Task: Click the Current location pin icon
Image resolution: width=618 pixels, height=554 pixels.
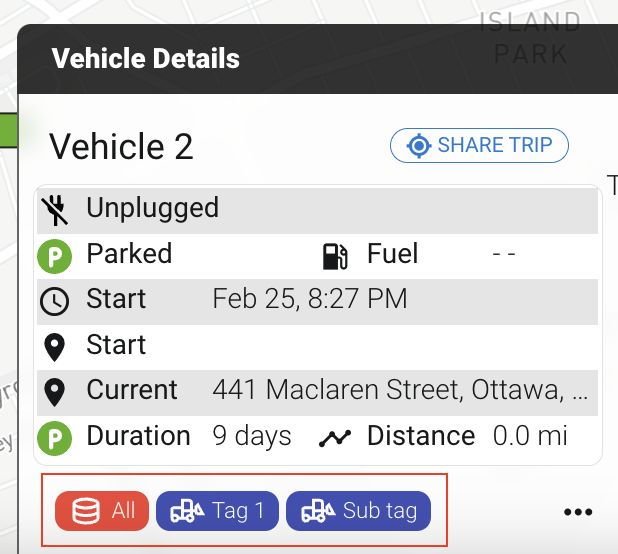Action: pos(53,391)
